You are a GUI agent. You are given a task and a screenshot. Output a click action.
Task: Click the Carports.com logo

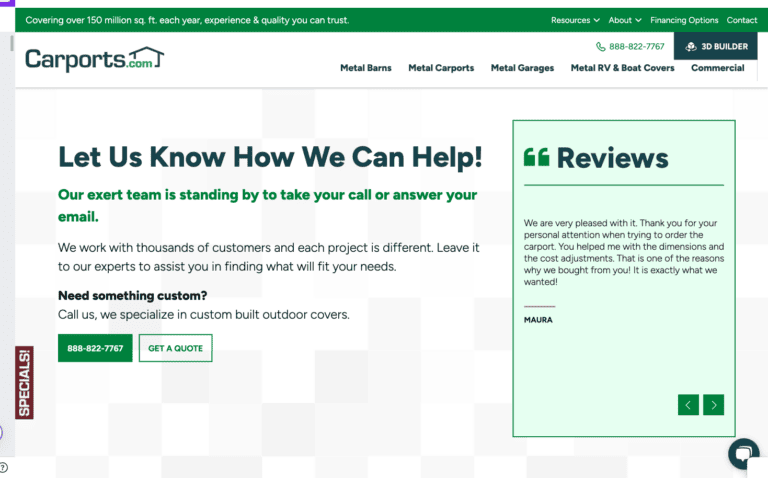pyautogui.click(x=95, y=60)
